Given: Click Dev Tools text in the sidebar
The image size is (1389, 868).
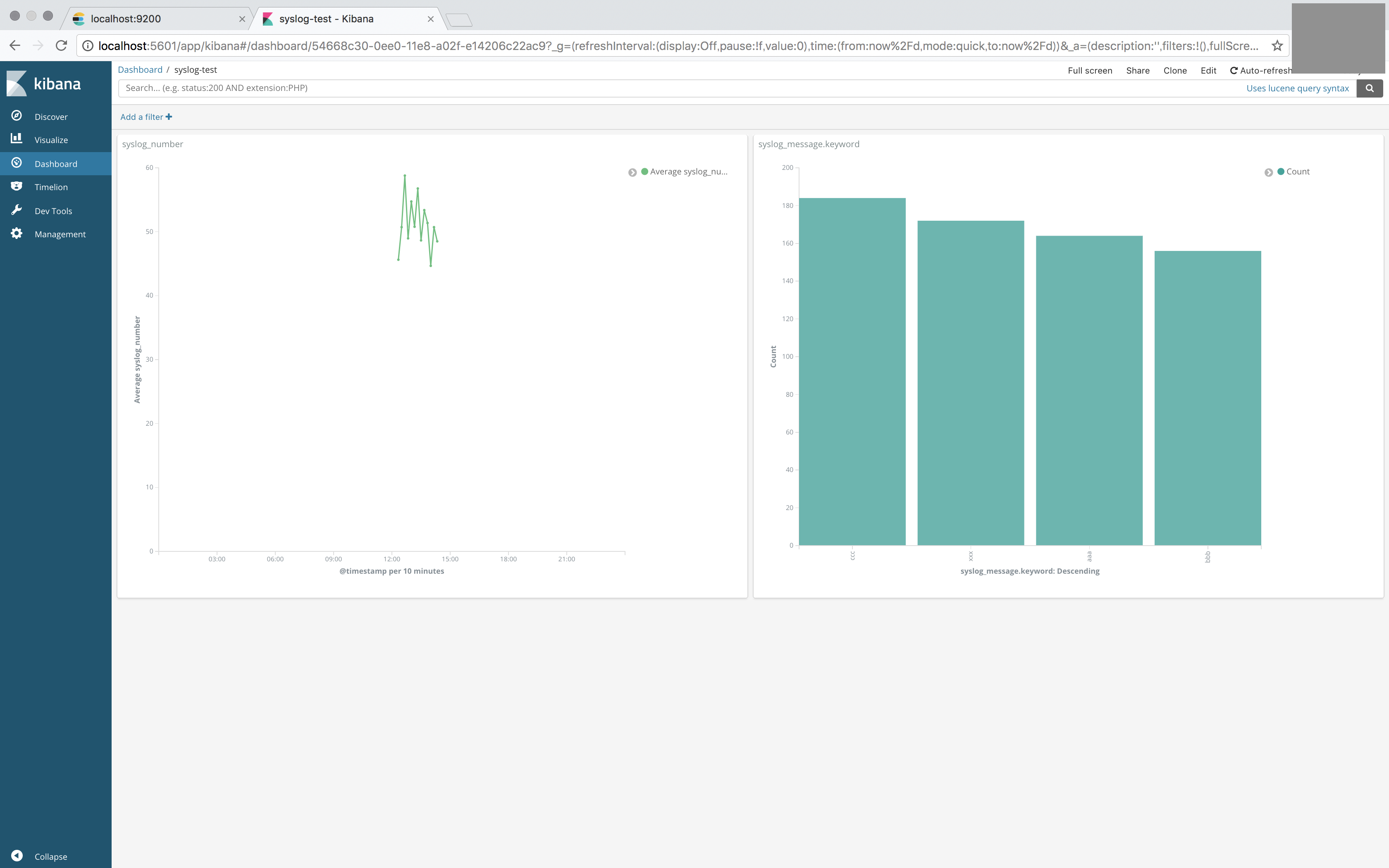Looking at the screenshot, I should 53,211.
